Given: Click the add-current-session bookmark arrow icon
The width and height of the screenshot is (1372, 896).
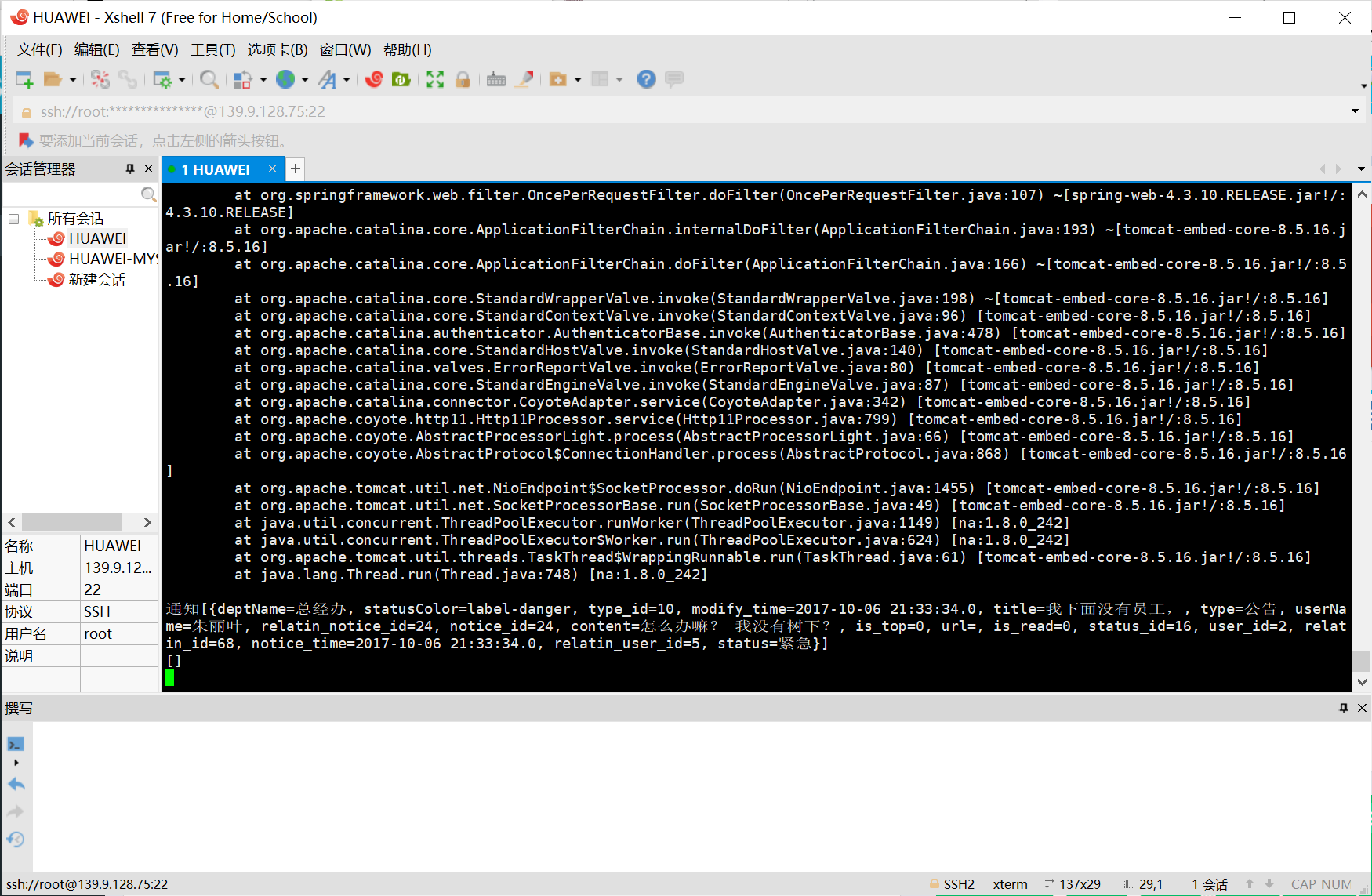Looking at the screenshot, I should click(x=26, y=140).
